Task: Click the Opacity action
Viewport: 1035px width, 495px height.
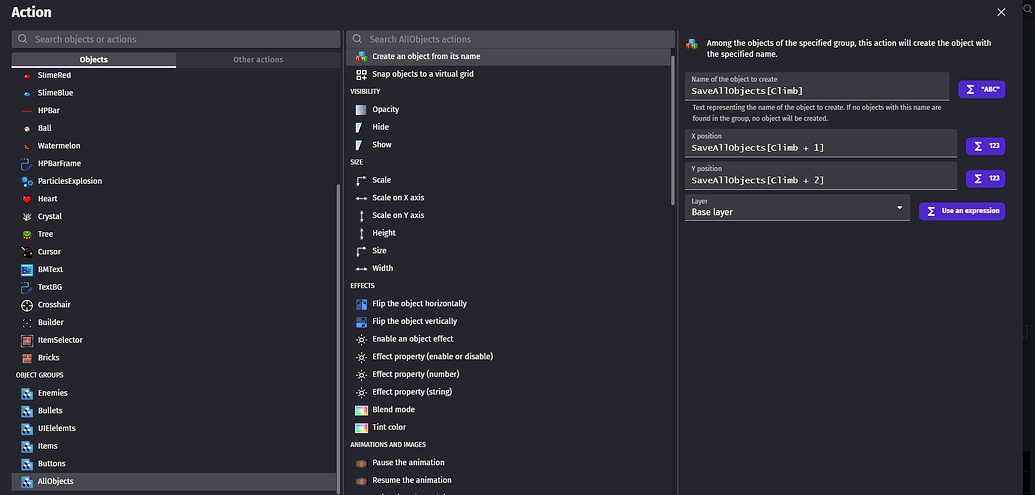Action: click(385, 109)
